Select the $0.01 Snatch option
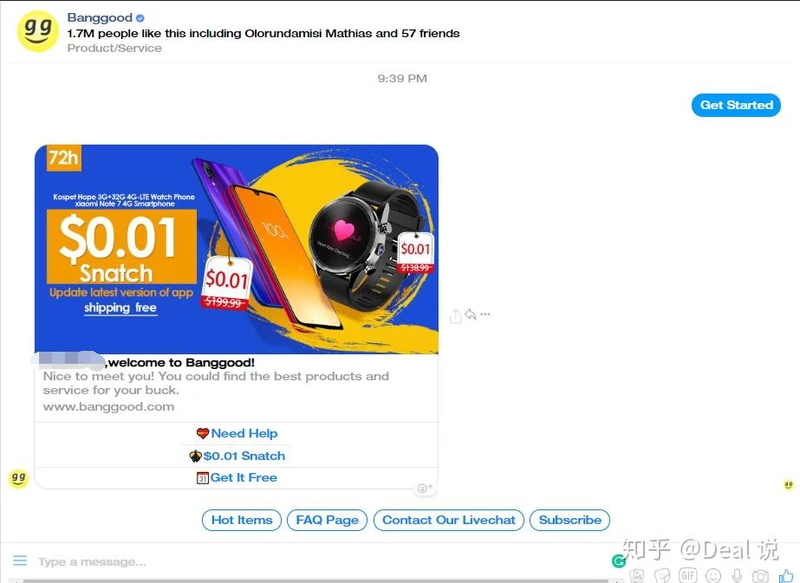This screenshot has height=583, width=800. 236,456
